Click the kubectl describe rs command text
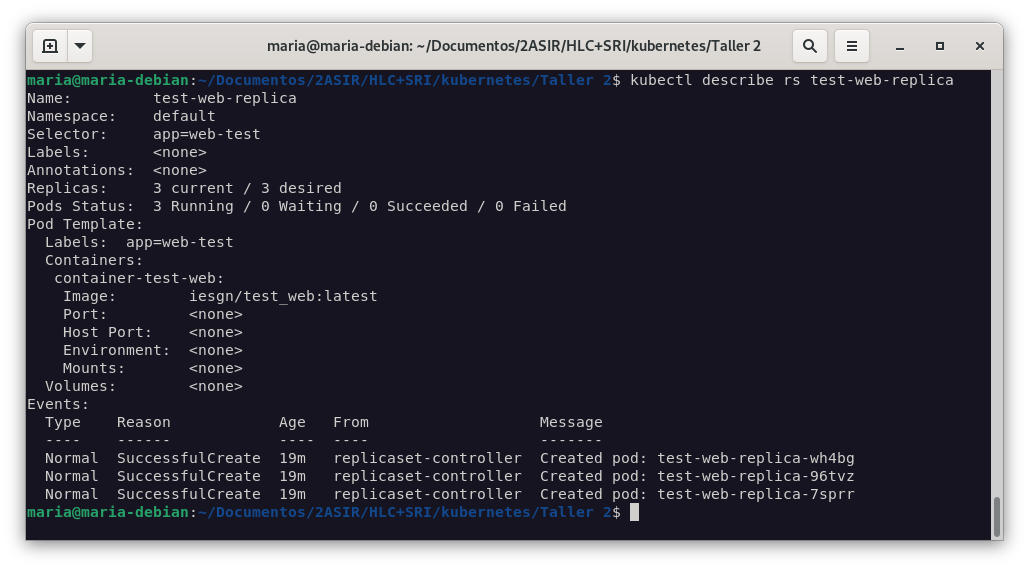This screenshot has width=1029, height=569. [791, 80]
